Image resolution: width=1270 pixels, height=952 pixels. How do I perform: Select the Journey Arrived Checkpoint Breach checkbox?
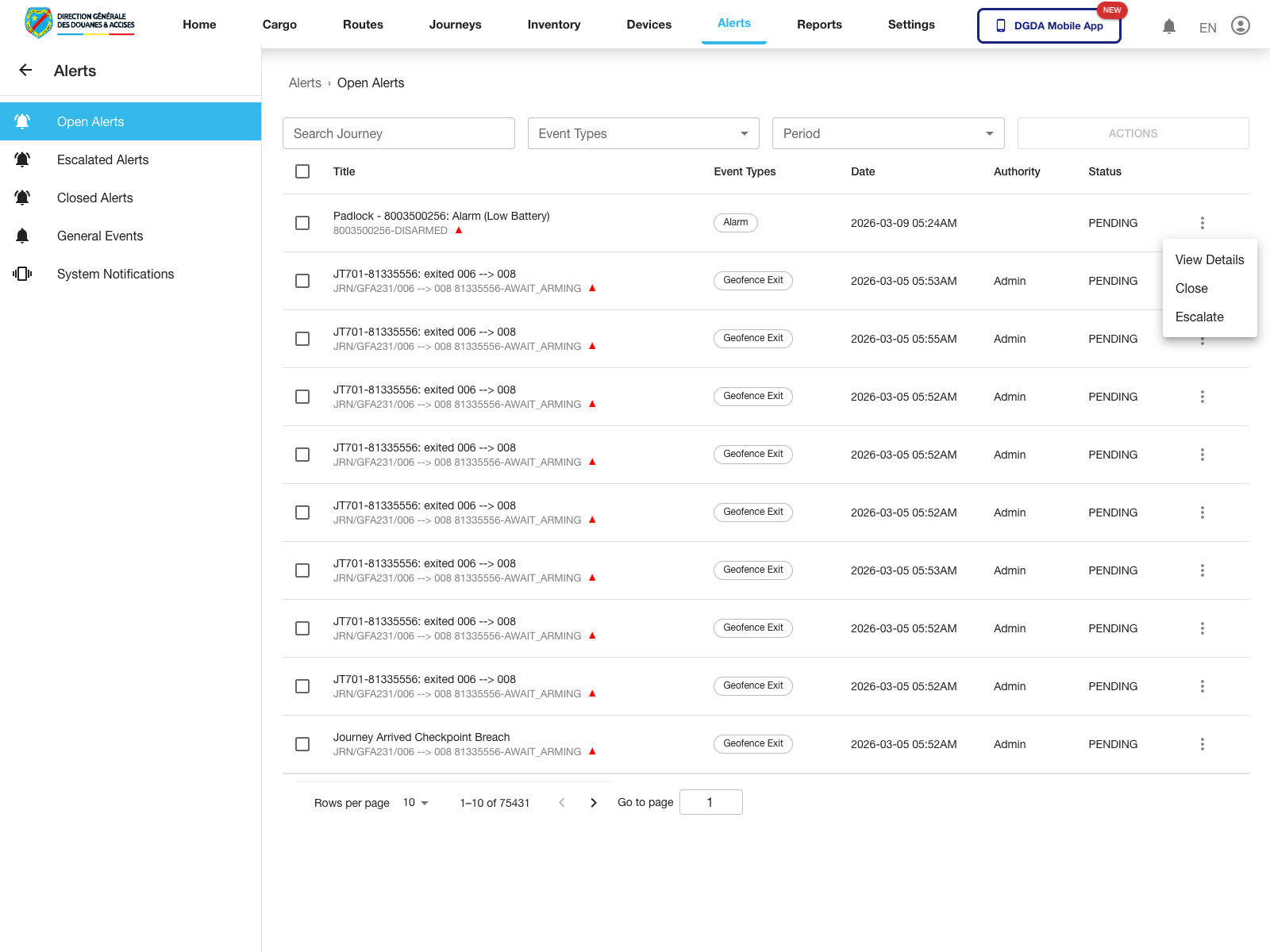[x=302, y=744]
